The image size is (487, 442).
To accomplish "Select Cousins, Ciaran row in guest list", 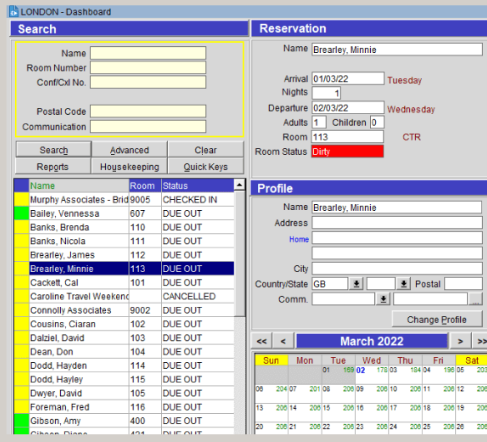I will (x=124, y=324).
